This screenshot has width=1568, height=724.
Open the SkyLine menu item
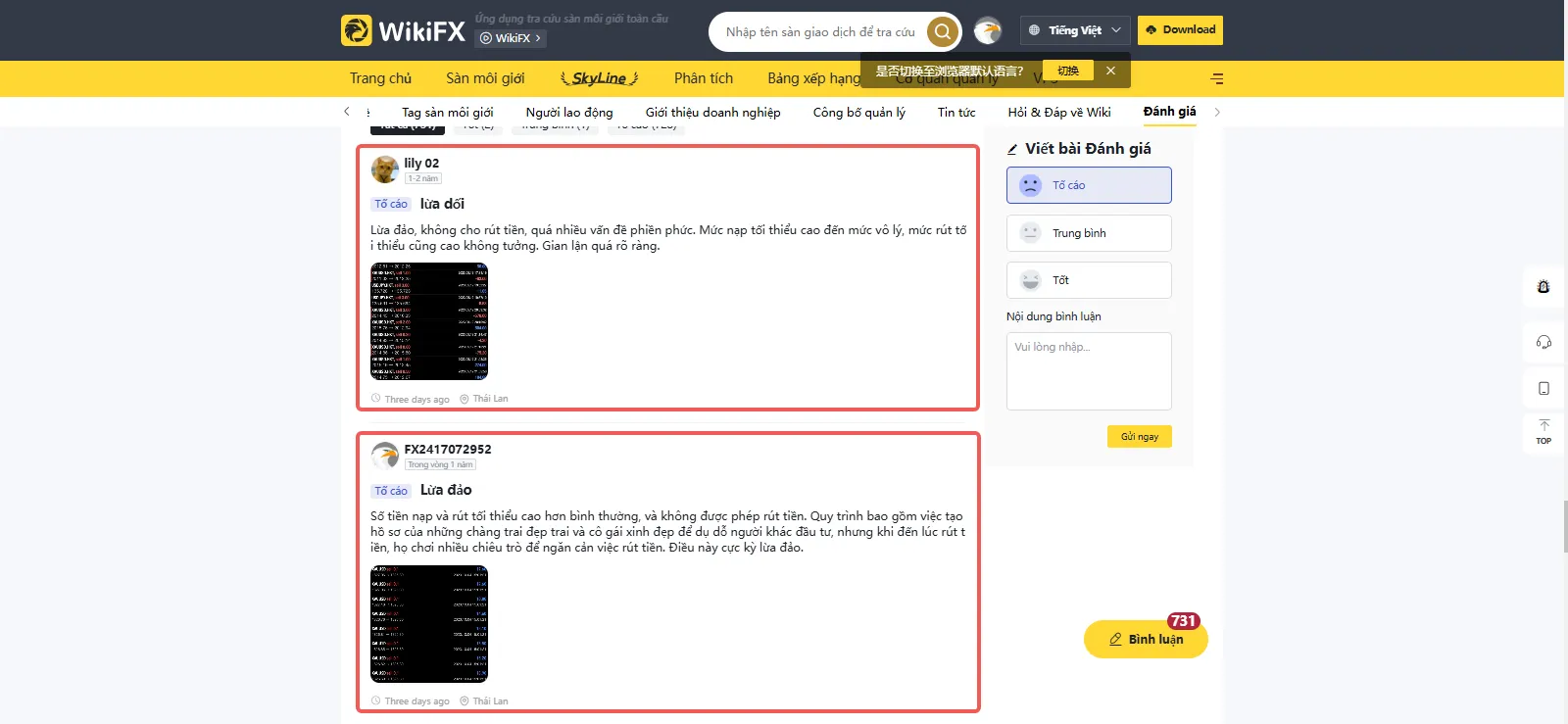click(x=599, y=78)
